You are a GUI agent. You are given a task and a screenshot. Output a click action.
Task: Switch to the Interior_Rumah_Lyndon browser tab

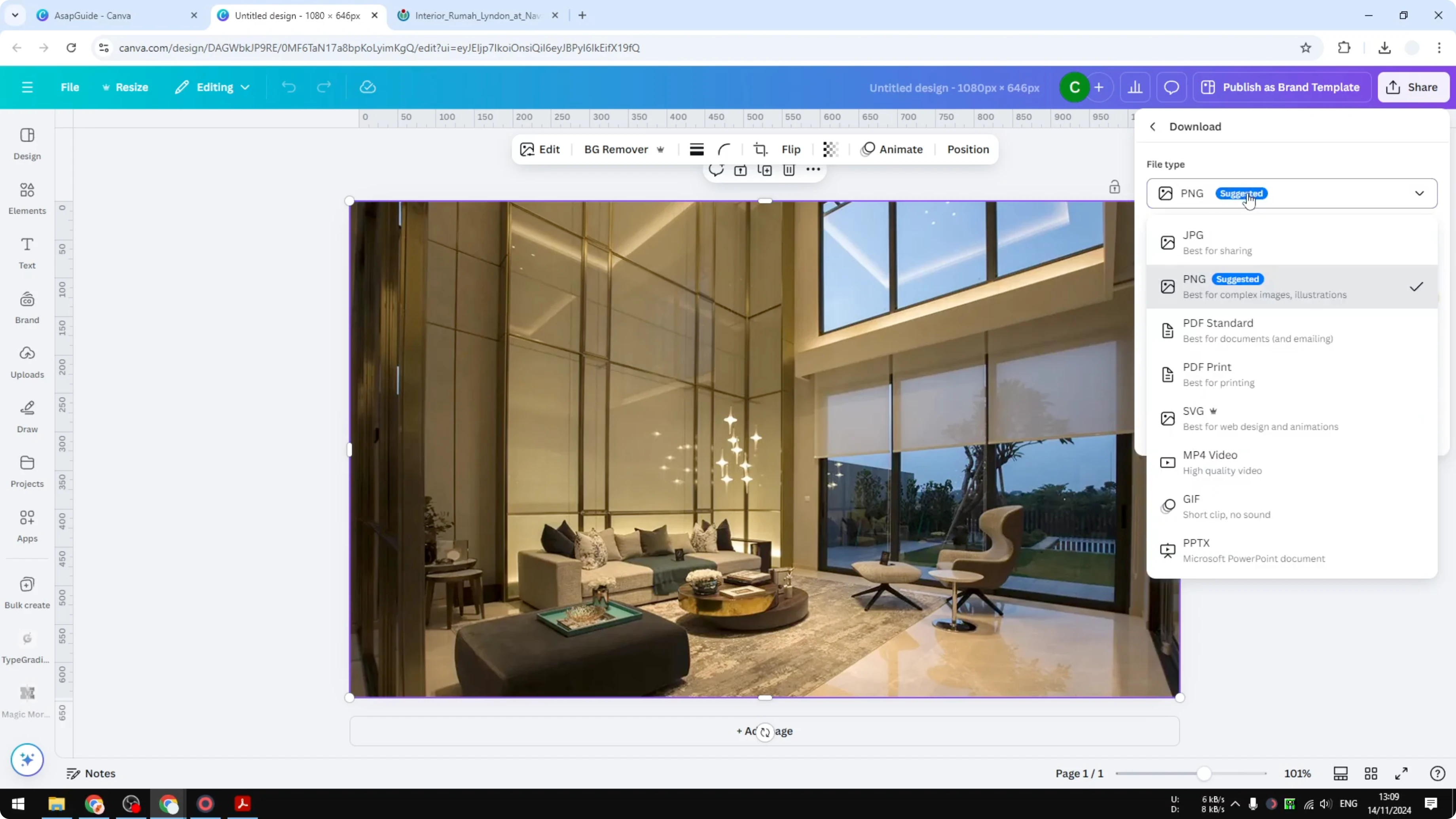click(475, 15)
